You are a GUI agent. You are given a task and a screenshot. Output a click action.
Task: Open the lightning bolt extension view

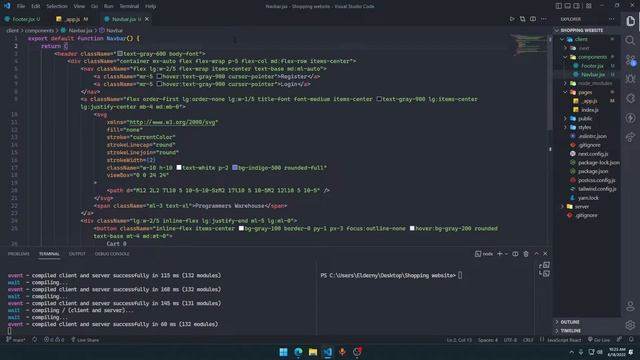pos(631,118)
